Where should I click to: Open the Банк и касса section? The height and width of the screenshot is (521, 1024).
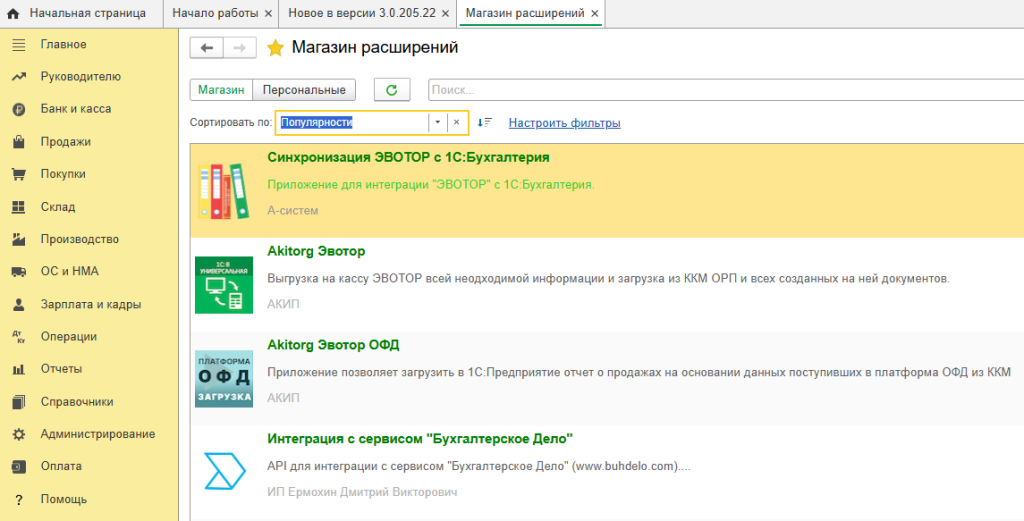[x=76, y=109]
